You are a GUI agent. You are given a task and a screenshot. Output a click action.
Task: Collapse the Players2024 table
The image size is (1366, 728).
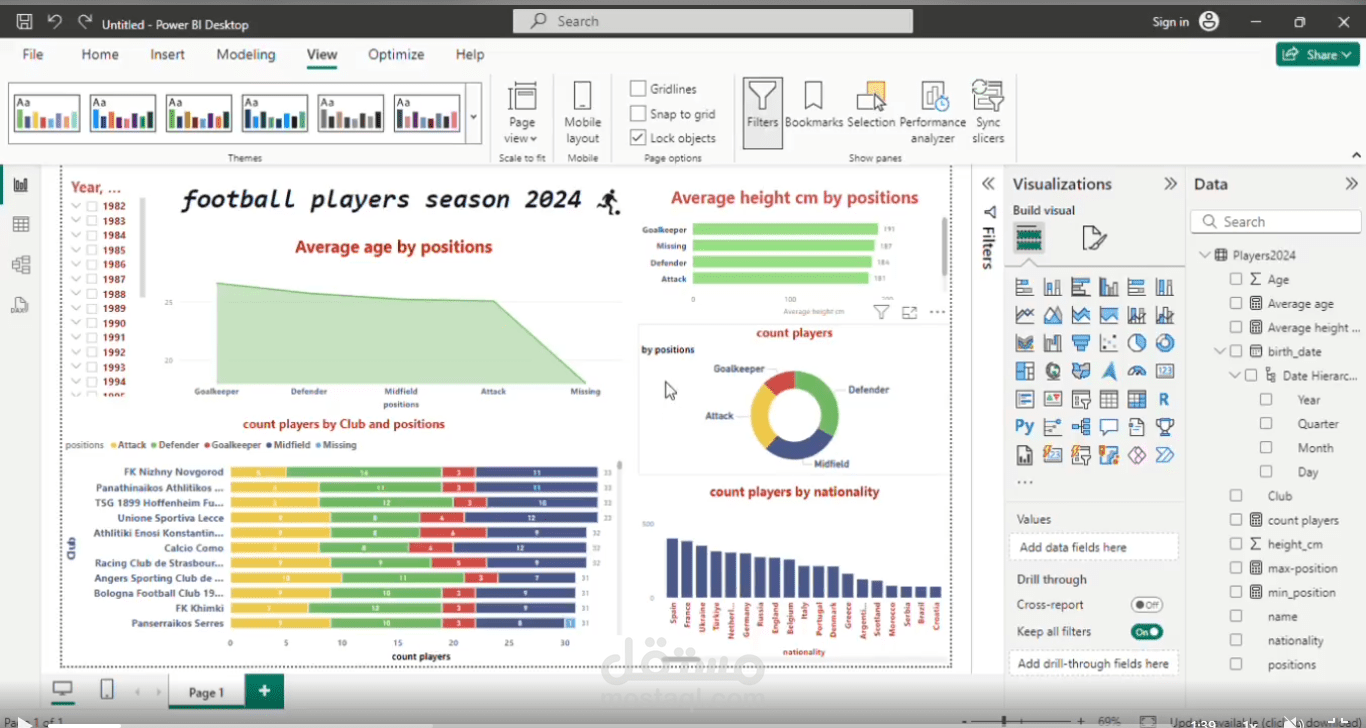[x=1204, y=255]
